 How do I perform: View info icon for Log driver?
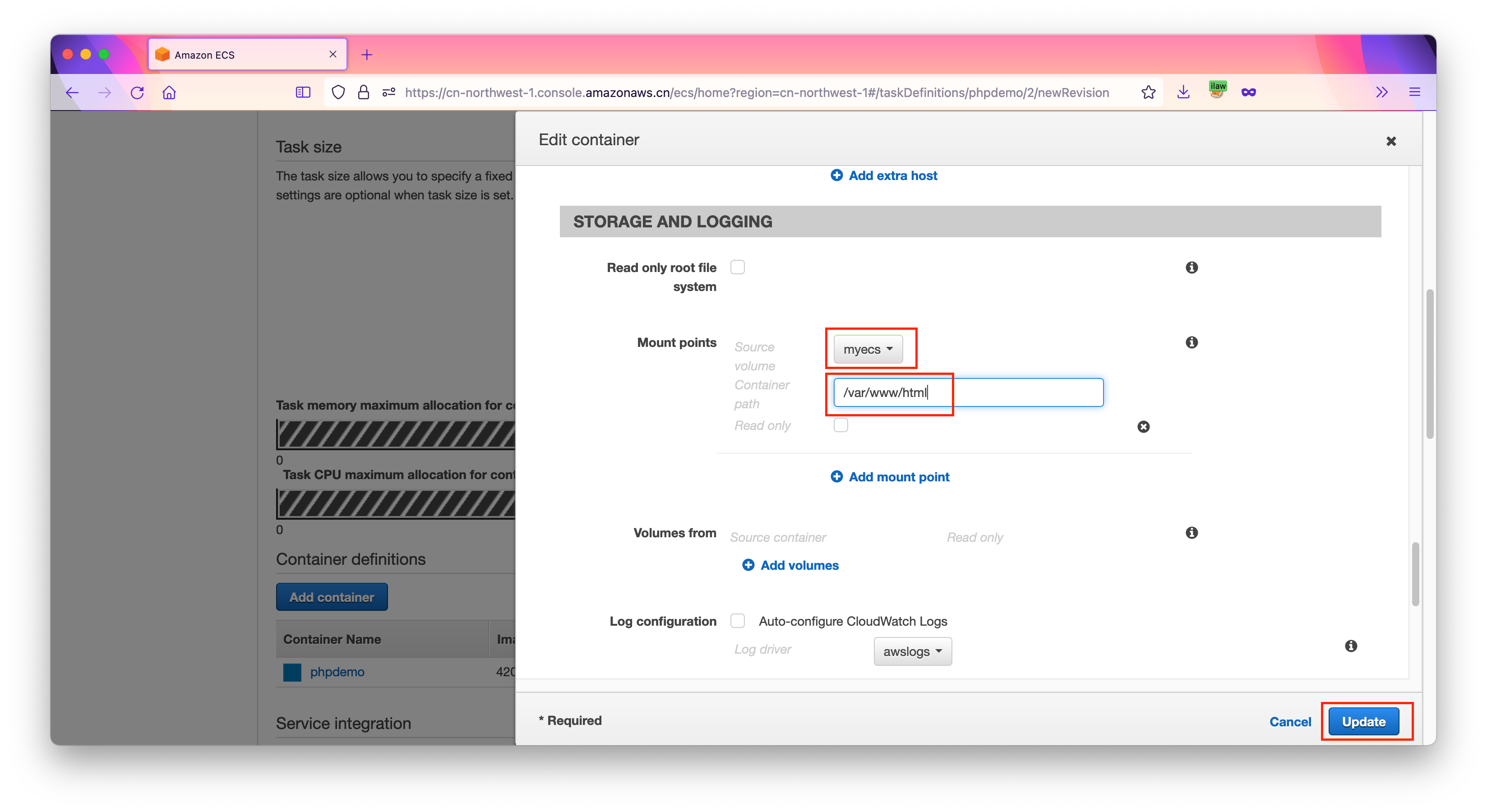(x=1351, y=646)
